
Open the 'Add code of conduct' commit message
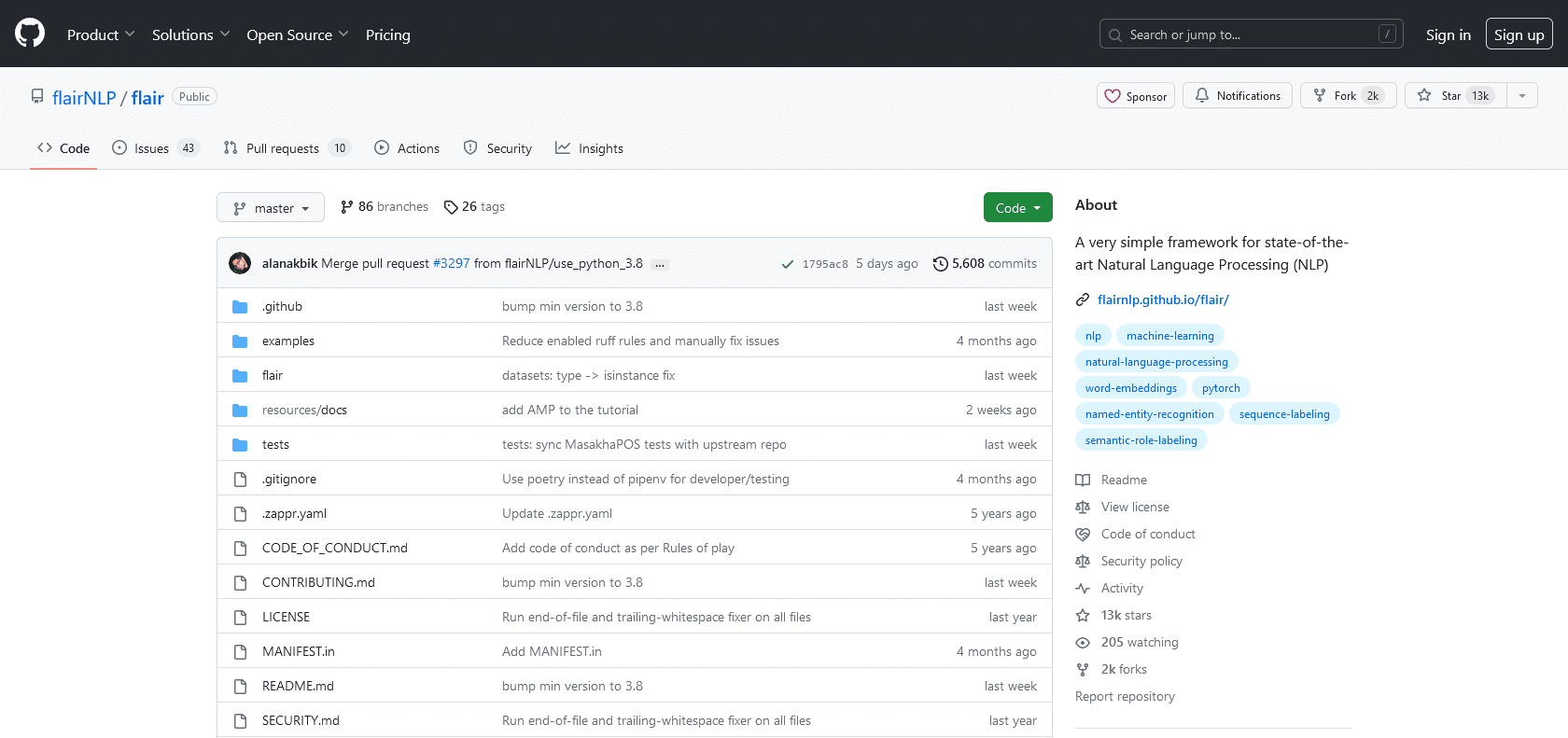618,548
